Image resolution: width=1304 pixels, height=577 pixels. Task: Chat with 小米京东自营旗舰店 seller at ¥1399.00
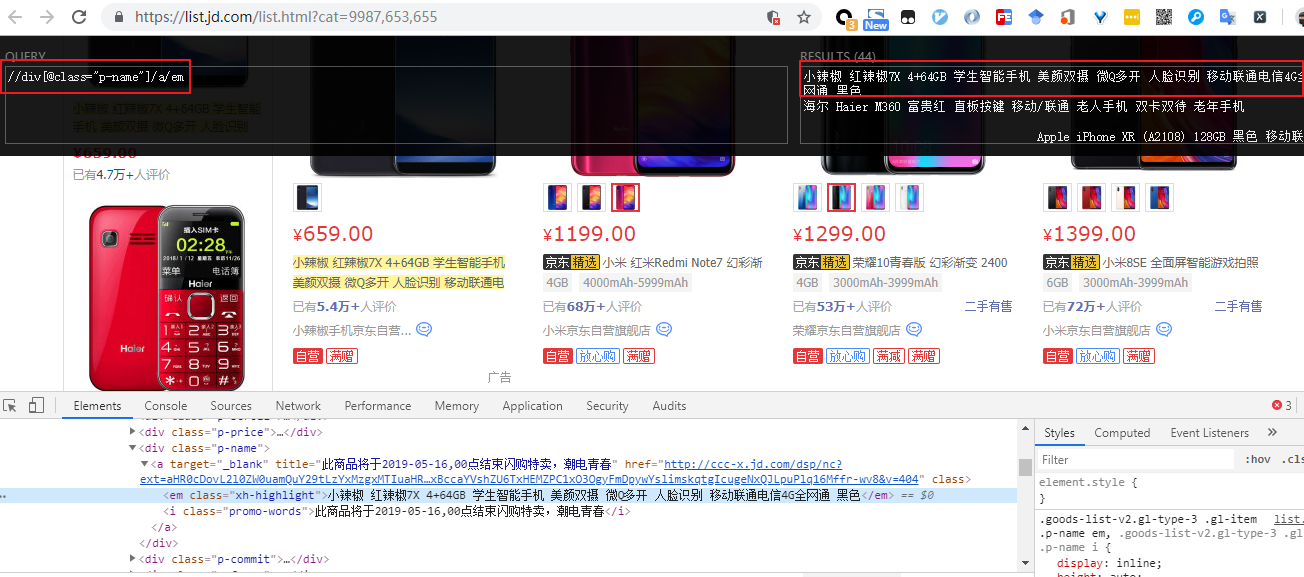click(1164, 329)
